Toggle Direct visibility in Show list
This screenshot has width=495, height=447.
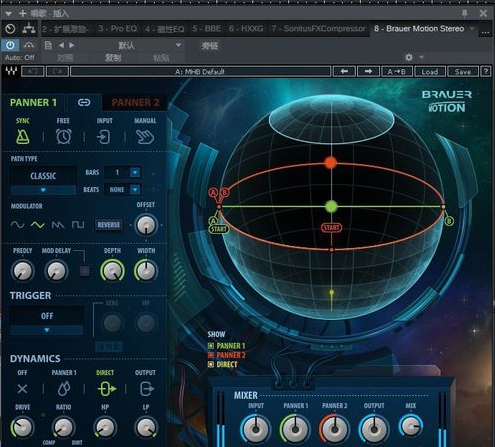[211, 365]
